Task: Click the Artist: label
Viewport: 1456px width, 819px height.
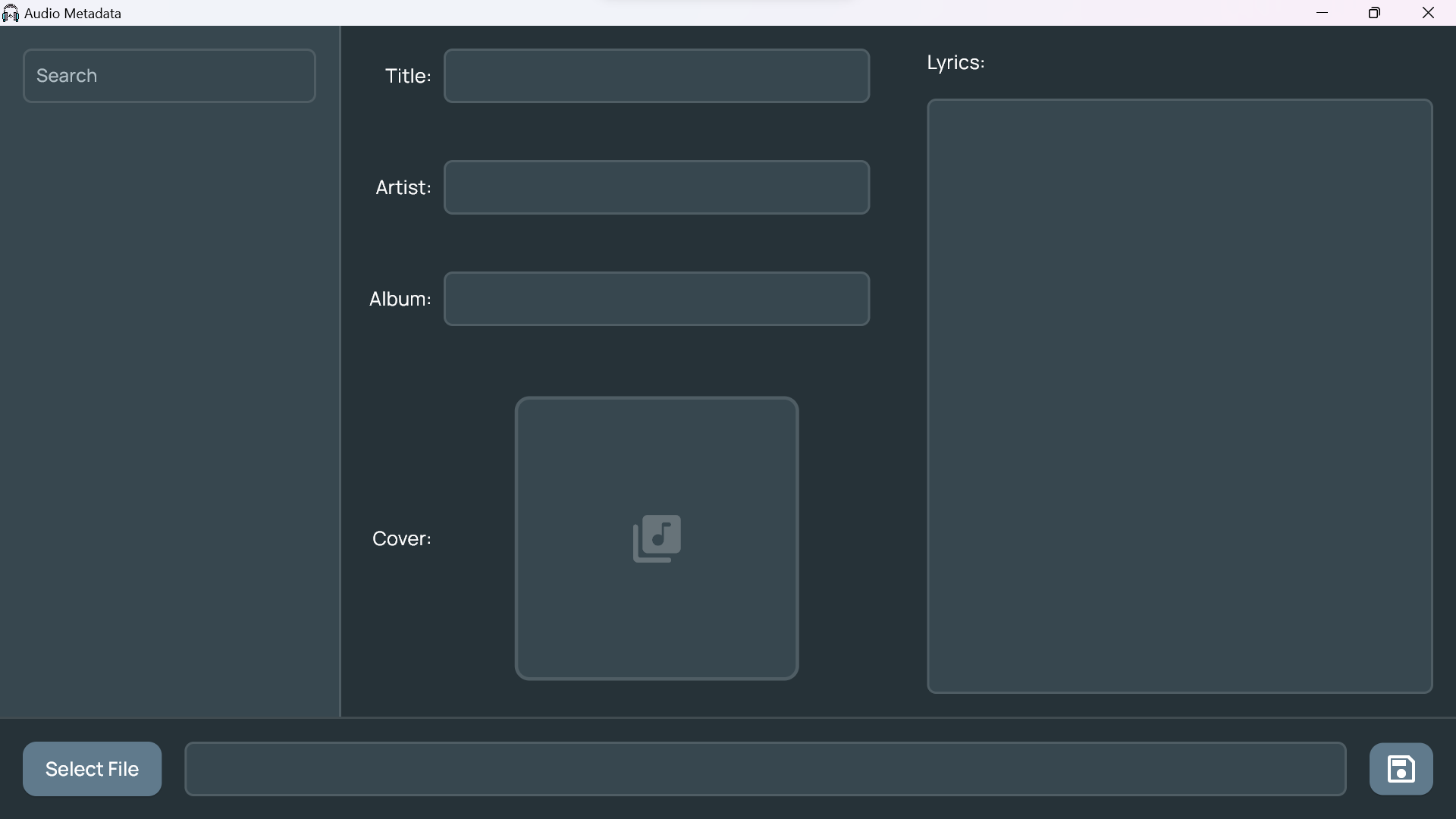Action: (x=403, y=187)
